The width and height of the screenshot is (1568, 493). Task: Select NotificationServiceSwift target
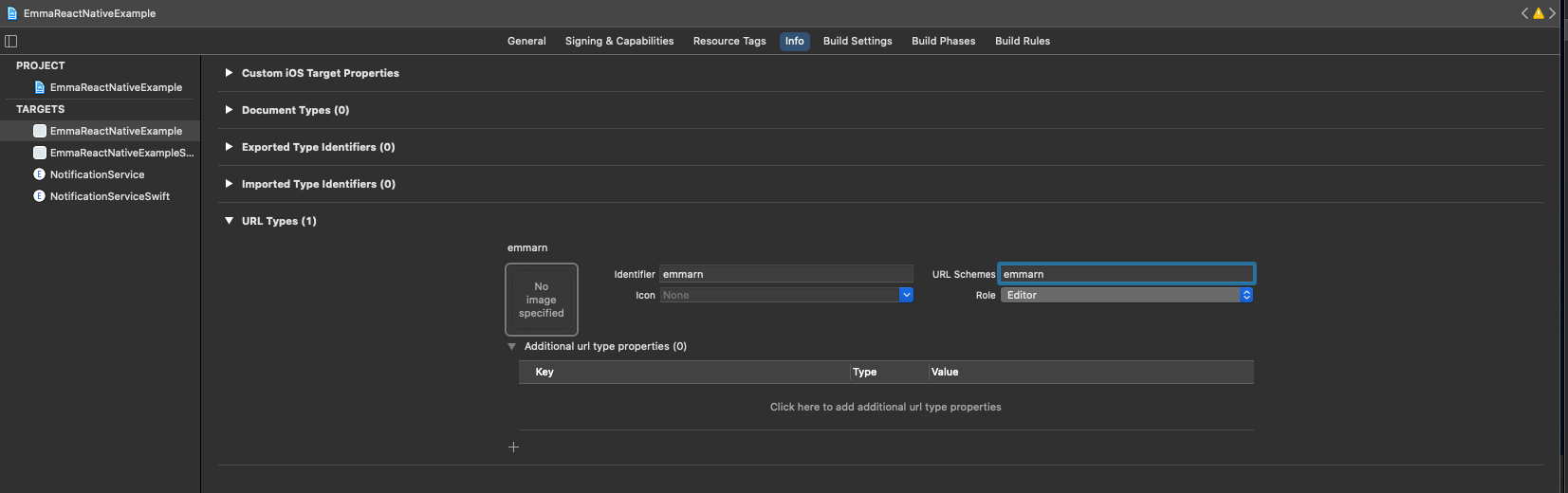tap(109, 196)
